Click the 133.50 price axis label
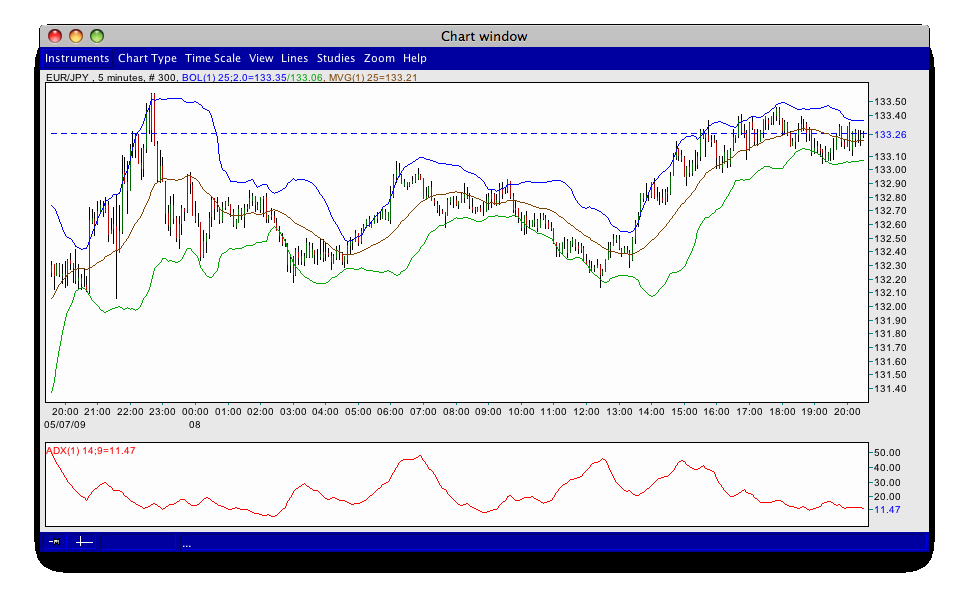This screenshot has width=969, height=607. (x=890, y=102)
